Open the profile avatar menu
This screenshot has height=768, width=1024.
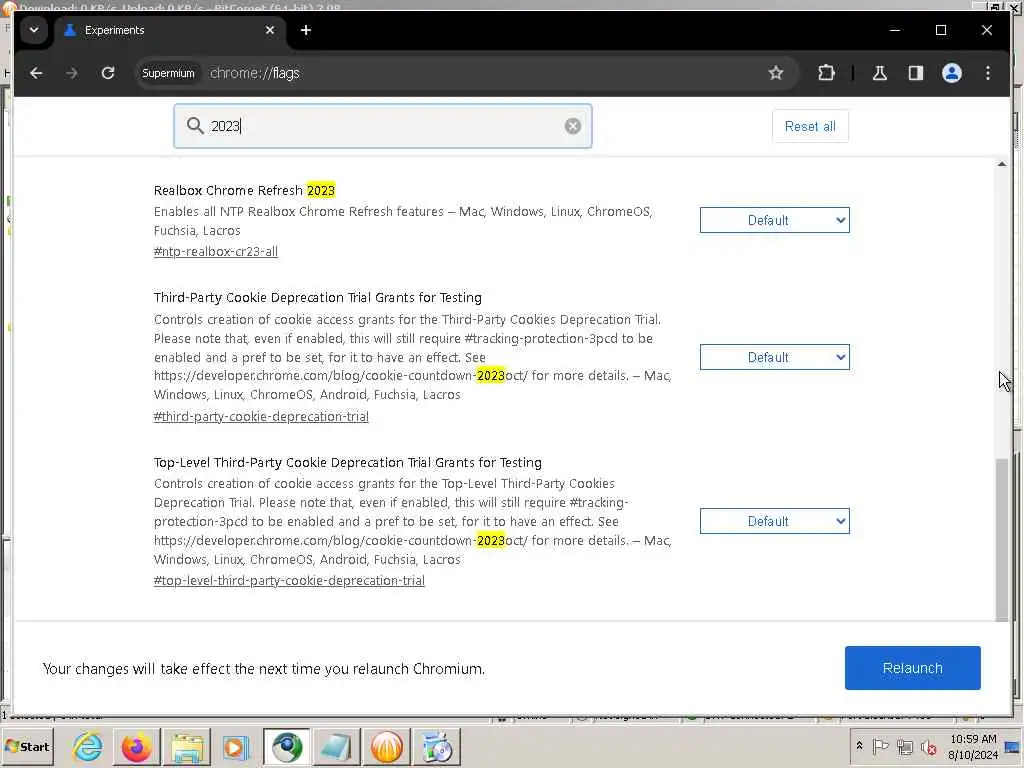point(952,73)
